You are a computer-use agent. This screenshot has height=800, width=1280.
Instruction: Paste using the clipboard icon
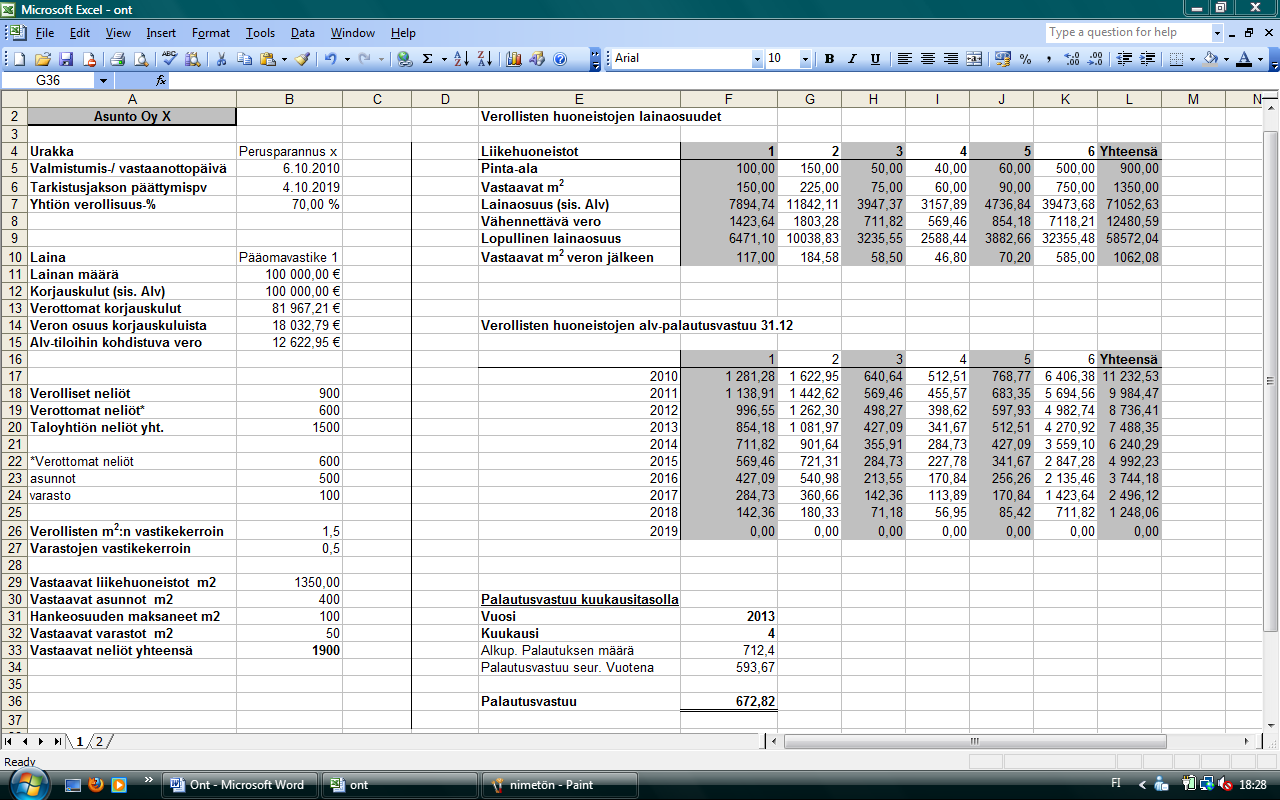[267, 59]
